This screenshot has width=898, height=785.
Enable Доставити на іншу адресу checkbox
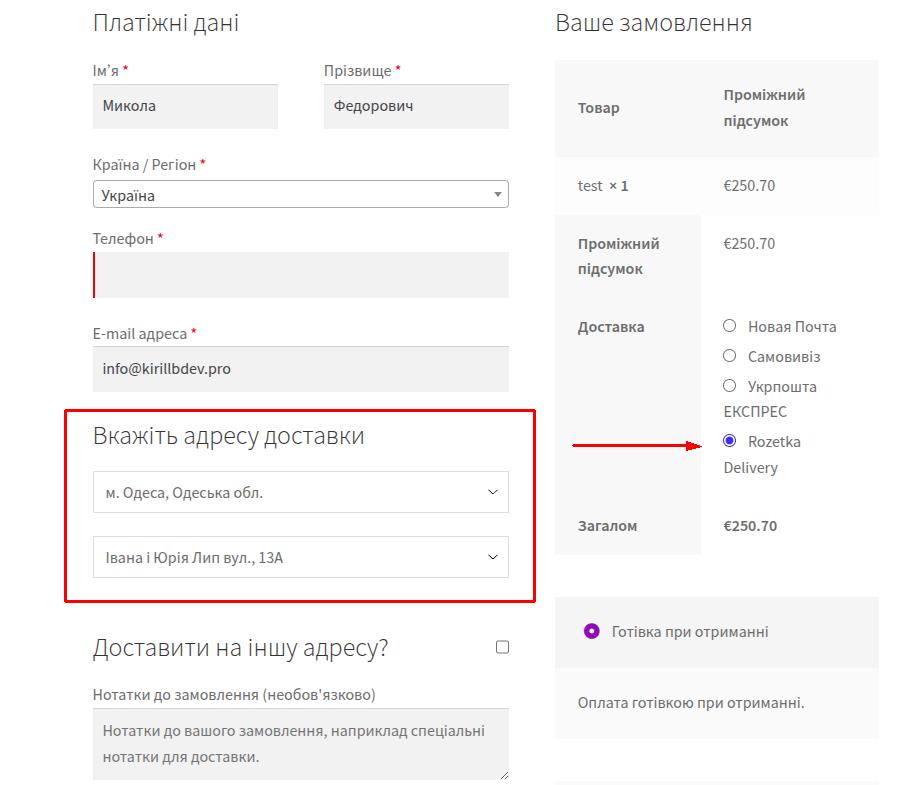pyautogui.click(x=502, y=647)
